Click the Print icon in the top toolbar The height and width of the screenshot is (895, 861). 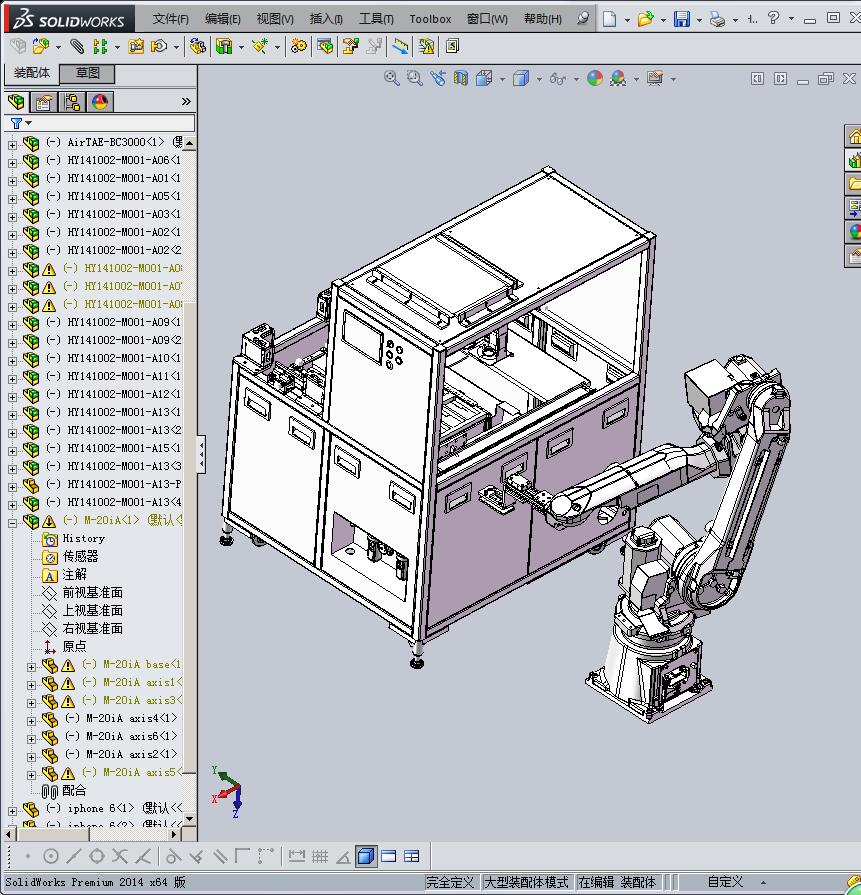[716, 19]
